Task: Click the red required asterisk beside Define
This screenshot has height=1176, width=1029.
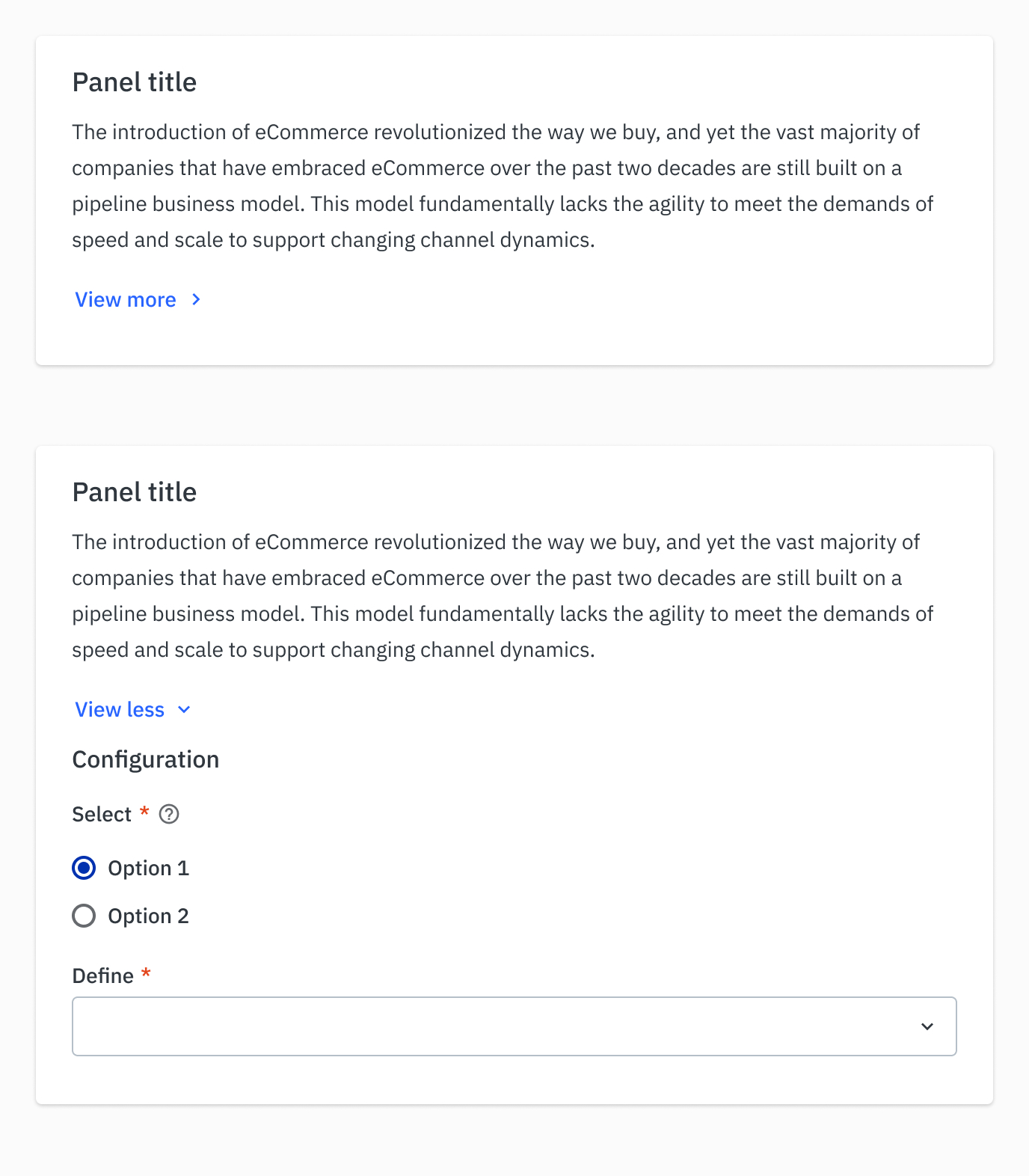Action: click(147, 973)
